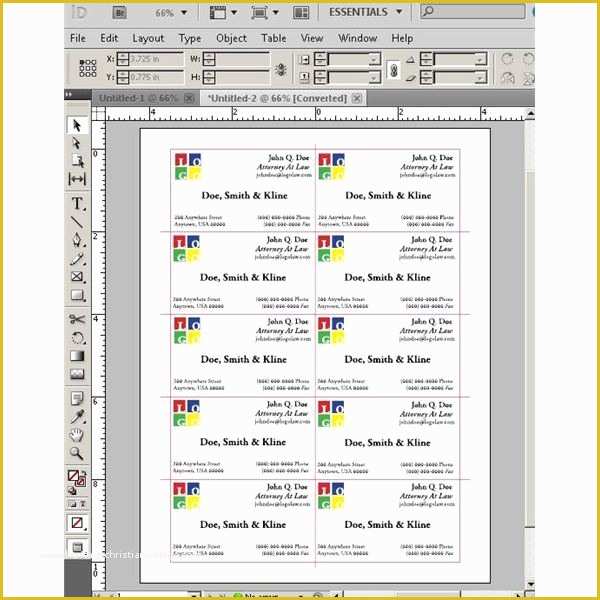Open Adobe Bridge via the Br icon
600x600 pixels.
point(120,12)
